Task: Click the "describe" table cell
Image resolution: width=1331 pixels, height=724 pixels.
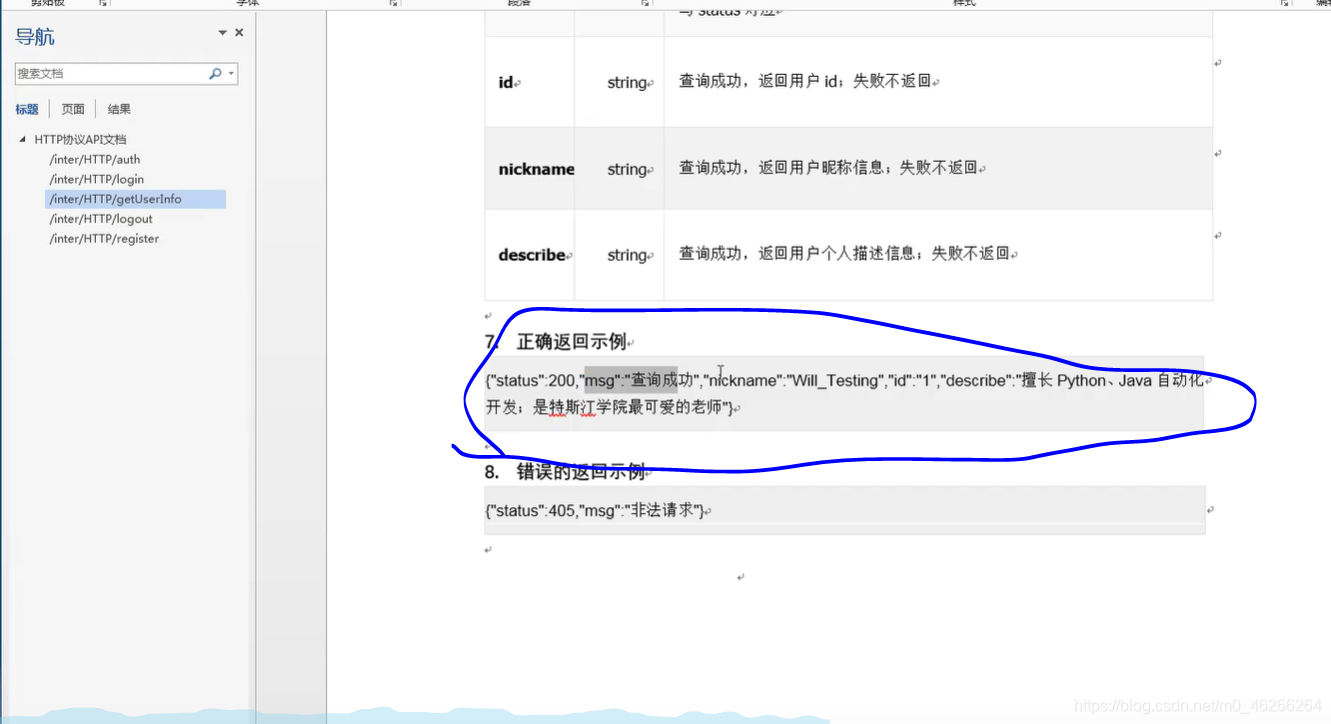Action: (x=529, y=255)
